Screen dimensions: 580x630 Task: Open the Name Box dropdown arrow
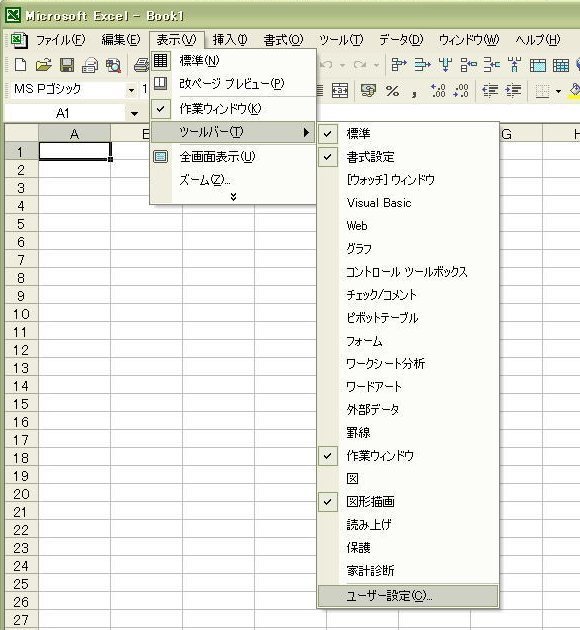coord(135,114)
